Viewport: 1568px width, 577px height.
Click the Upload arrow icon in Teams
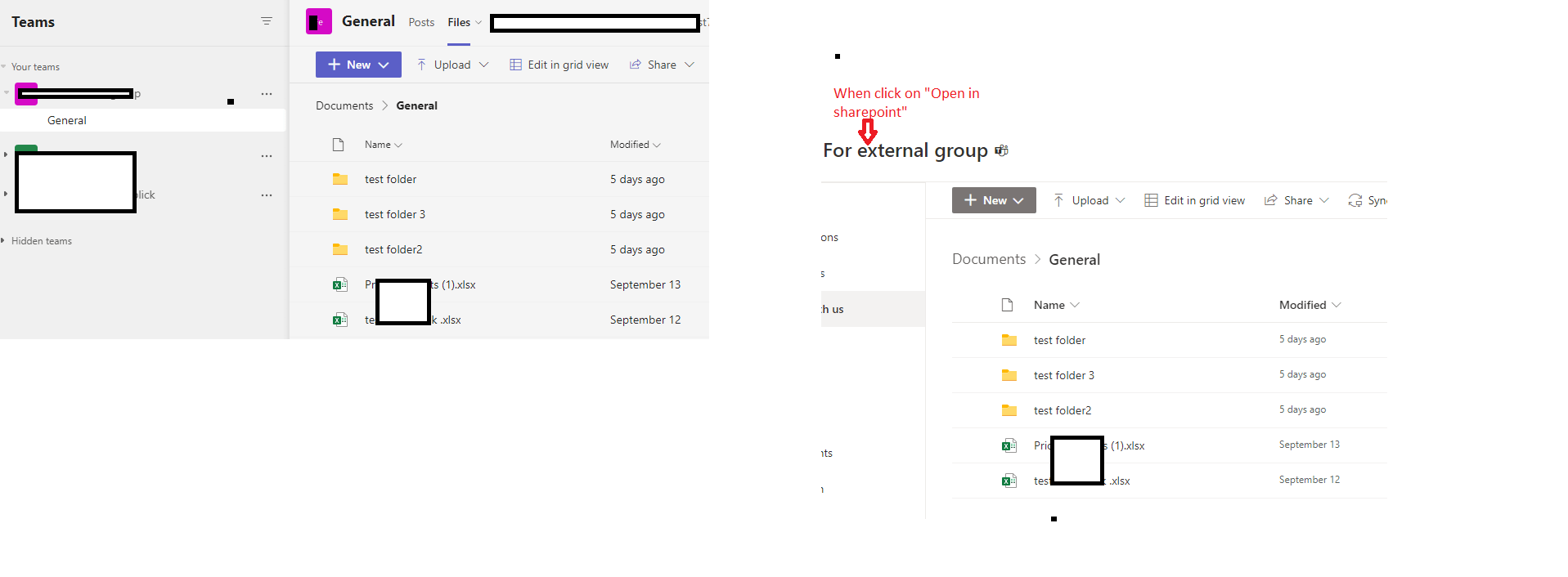421,65
